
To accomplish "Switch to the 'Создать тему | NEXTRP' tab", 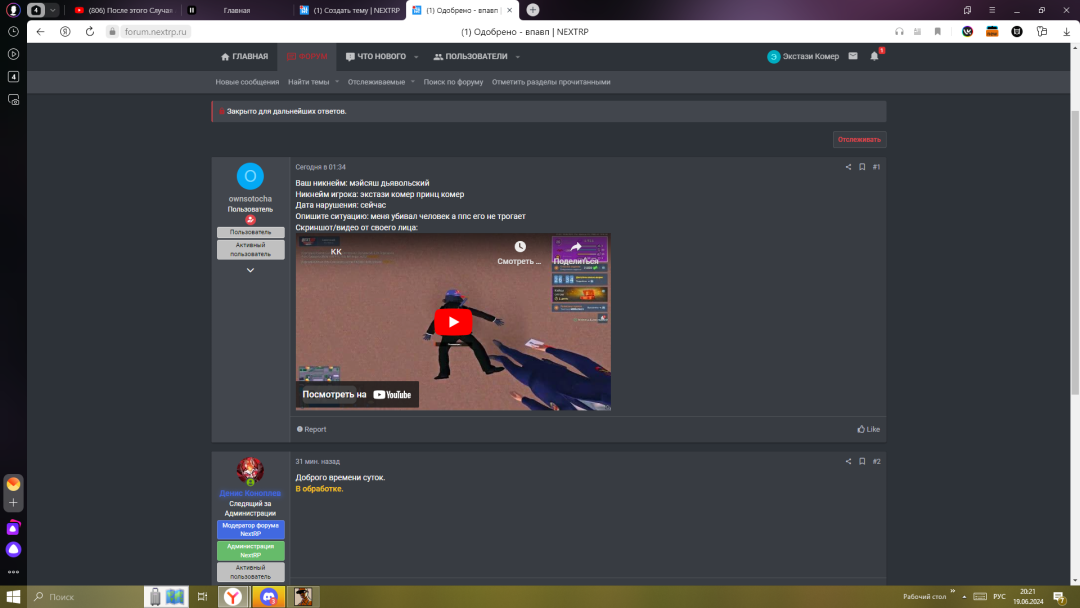I will pos(350,10).
